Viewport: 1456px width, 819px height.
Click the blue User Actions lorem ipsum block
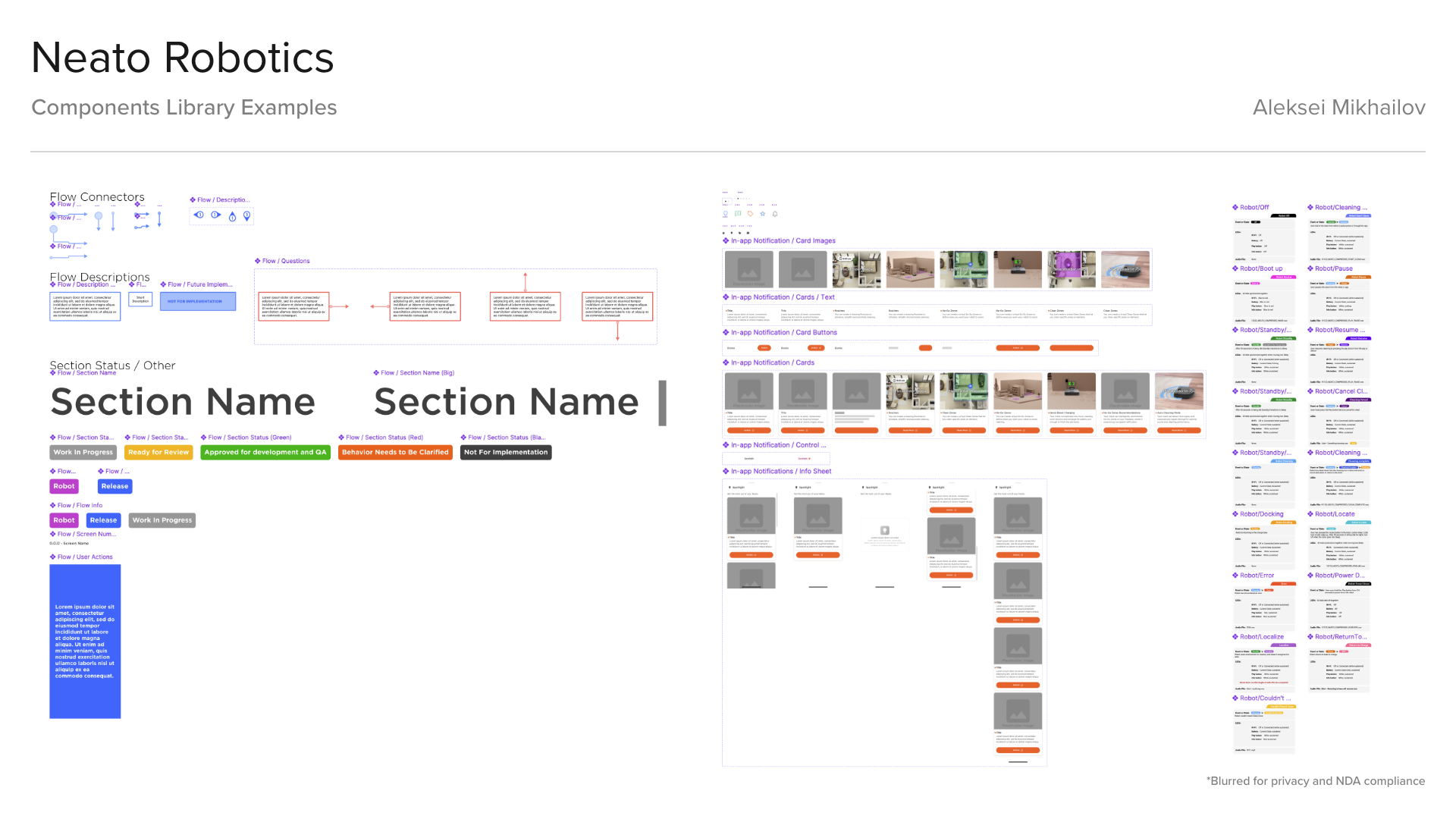pyautogui.click(x=85, y=642)
